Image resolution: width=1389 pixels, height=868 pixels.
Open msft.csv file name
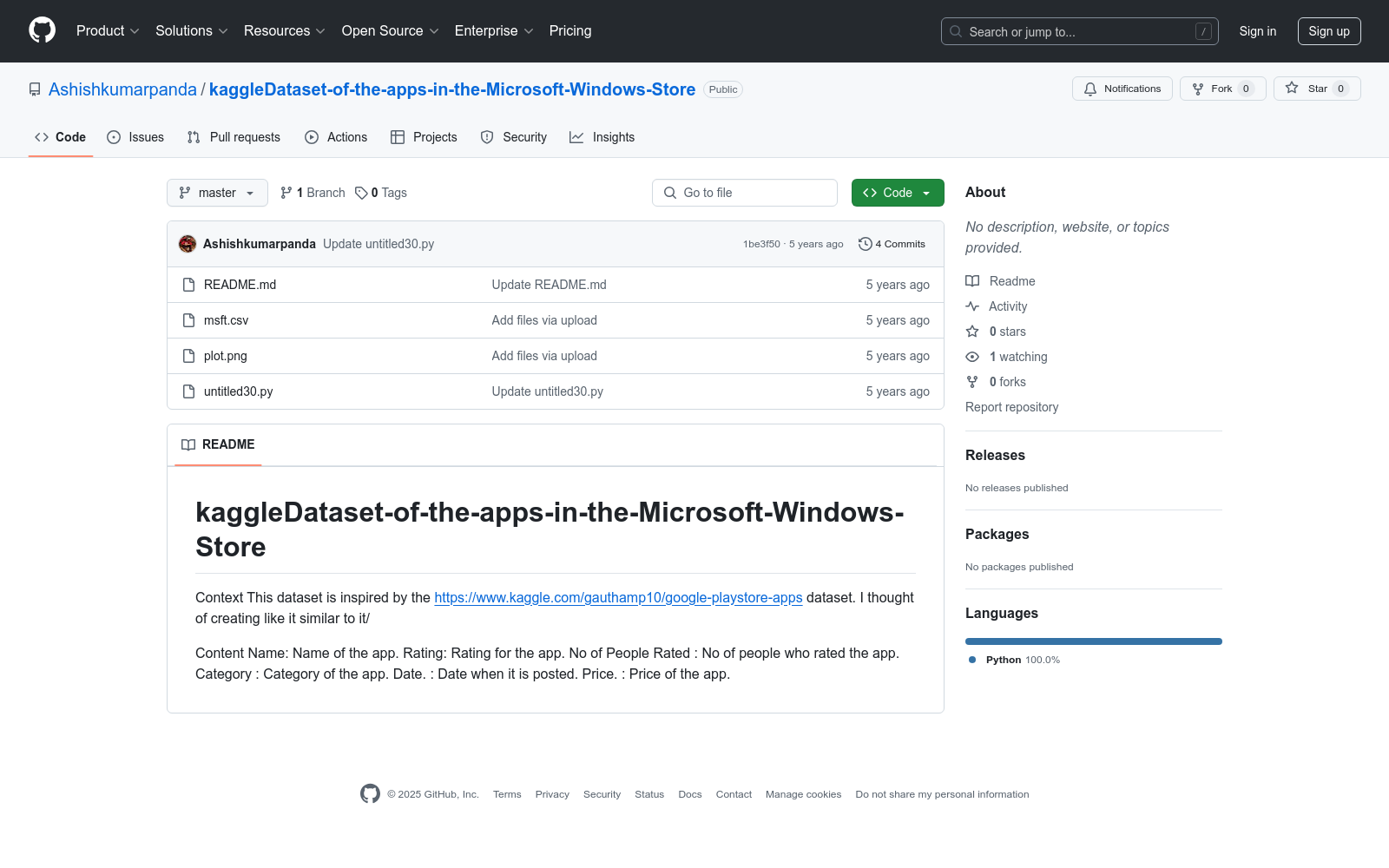coord(227,320)
